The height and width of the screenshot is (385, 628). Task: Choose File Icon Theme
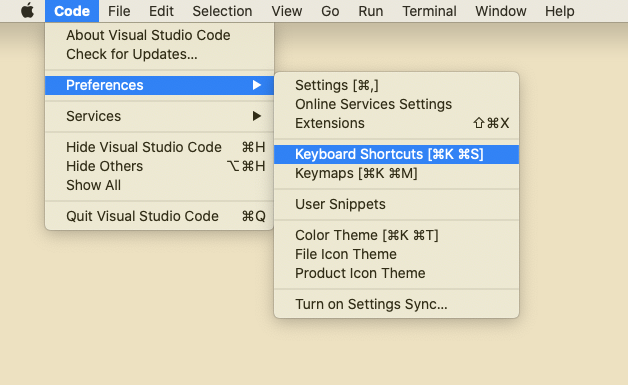(x=397, y=254)
